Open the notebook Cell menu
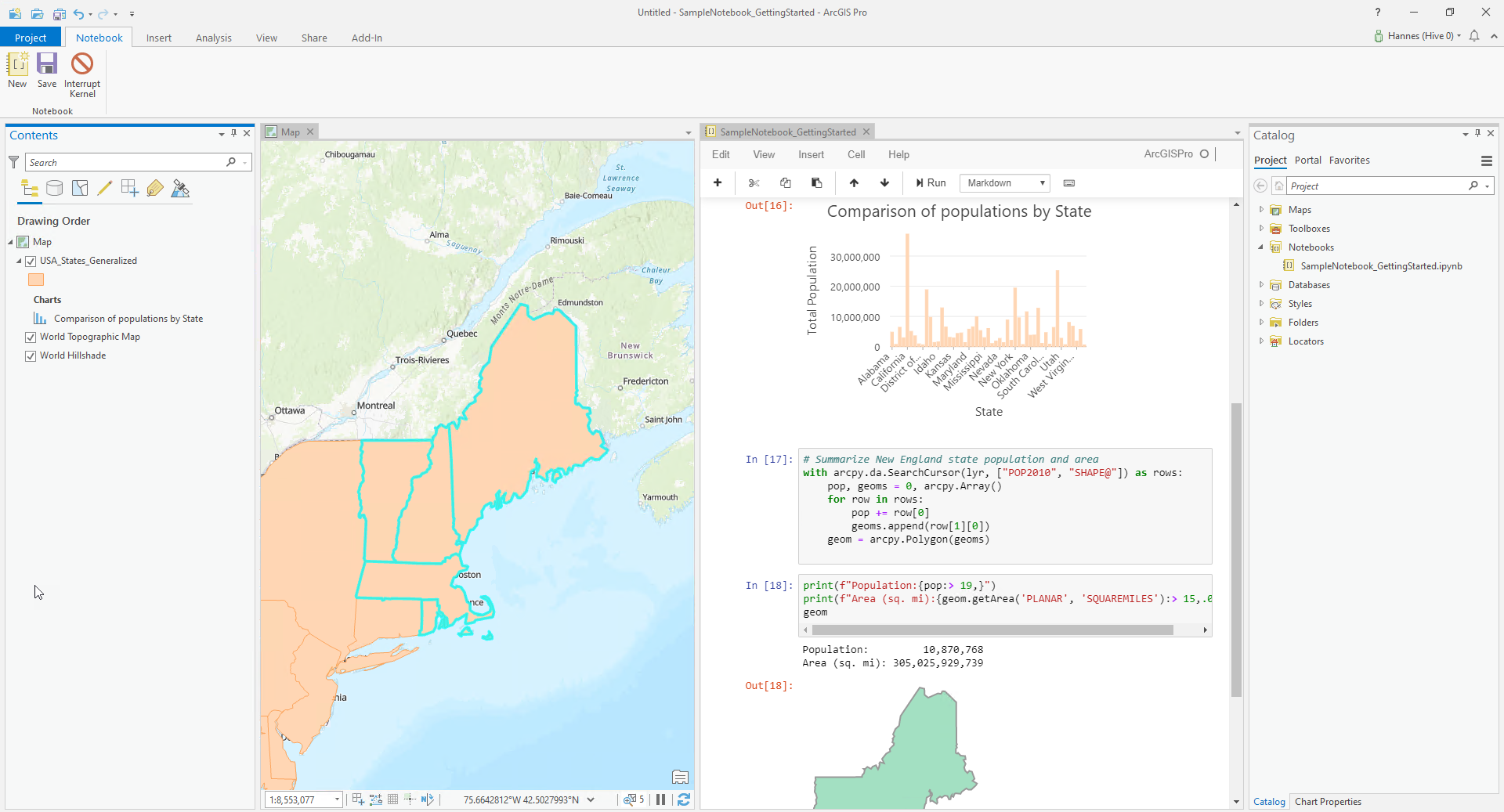 point(855,155)
